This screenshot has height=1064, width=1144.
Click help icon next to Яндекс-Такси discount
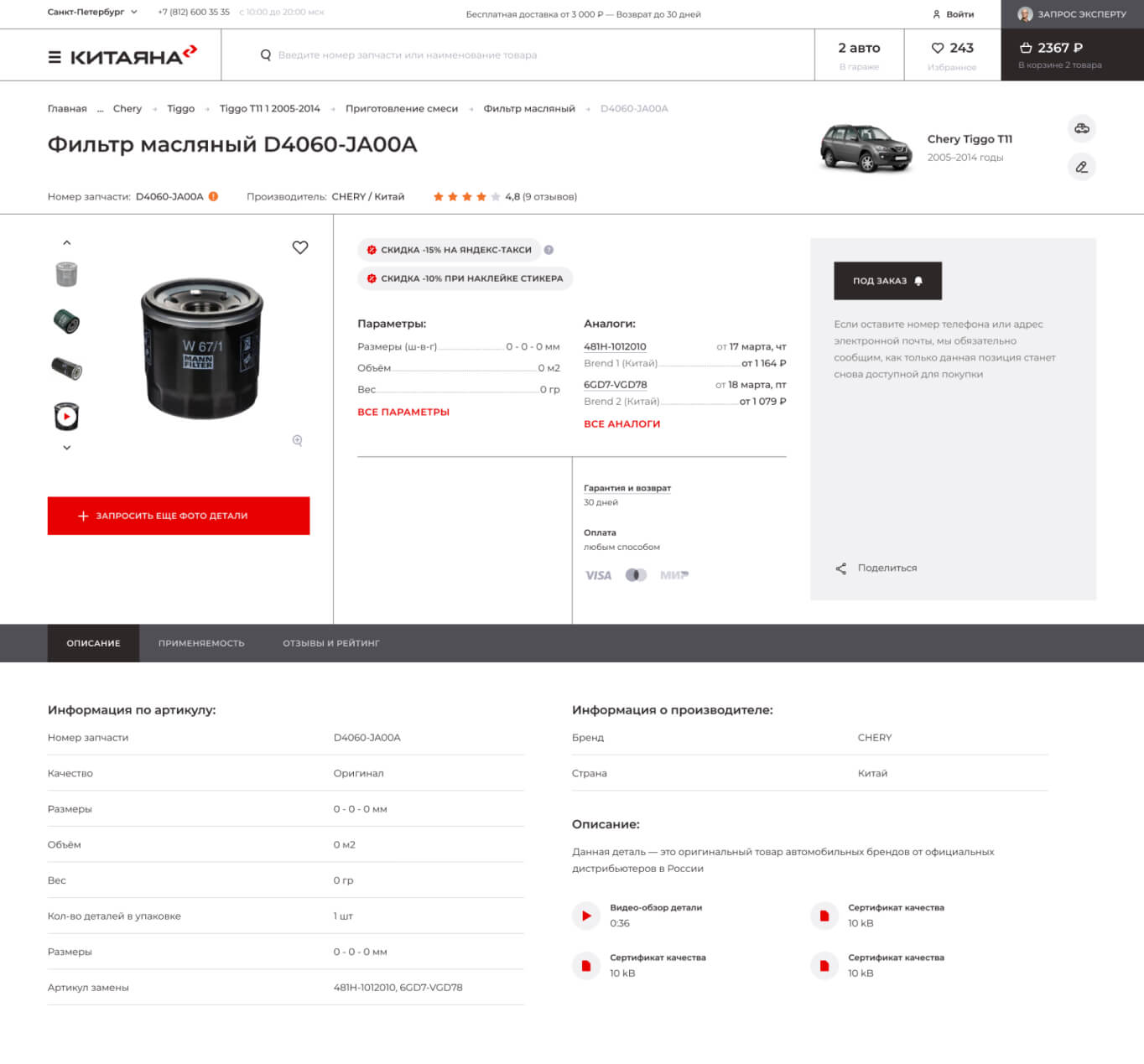click(549, 250)
